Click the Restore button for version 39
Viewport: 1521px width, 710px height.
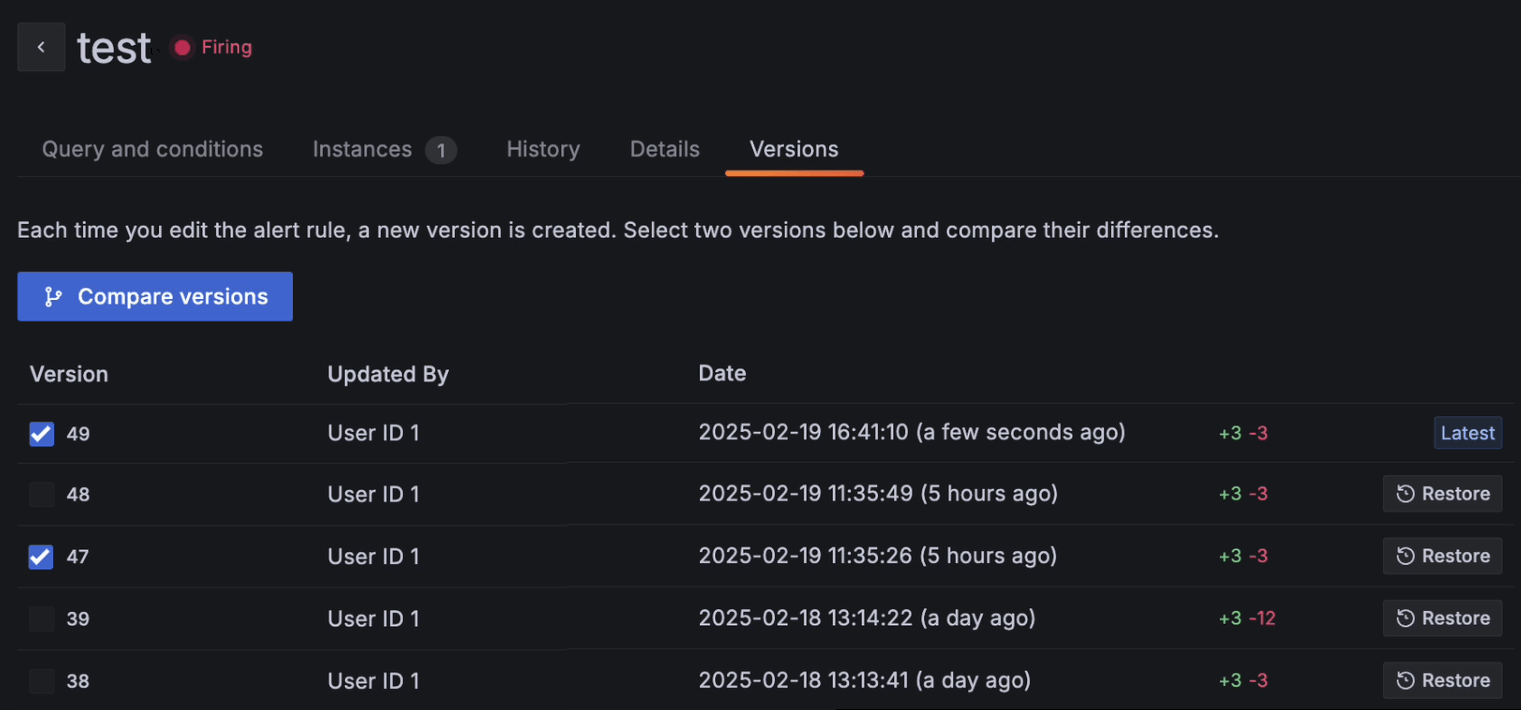pyautogui.click(x=1442, y=618)
